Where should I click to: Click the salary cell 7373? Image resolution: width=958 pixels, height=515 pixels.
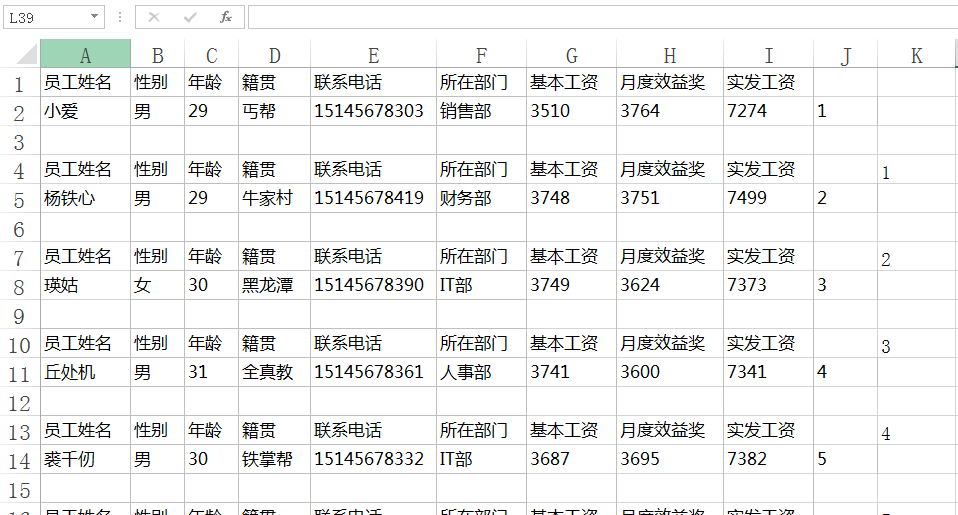[769, 285]
